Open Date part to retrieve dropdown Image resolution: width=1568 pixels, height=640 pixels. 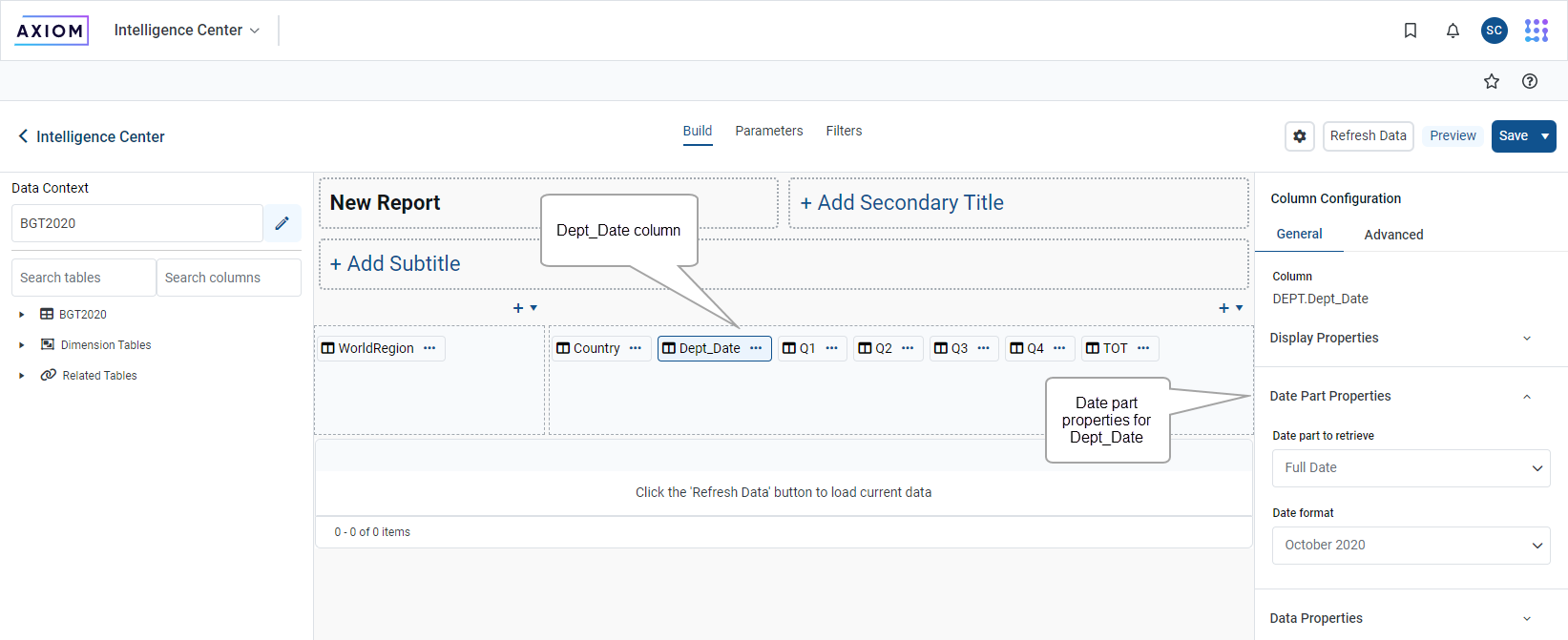coord(1411,467)
